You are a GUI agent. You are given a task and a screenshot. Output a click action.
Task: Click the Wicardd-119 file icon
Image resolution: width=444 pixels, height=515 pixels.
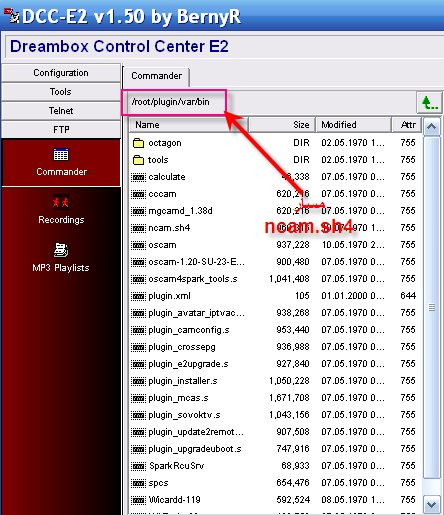click(x=138, y=500)
